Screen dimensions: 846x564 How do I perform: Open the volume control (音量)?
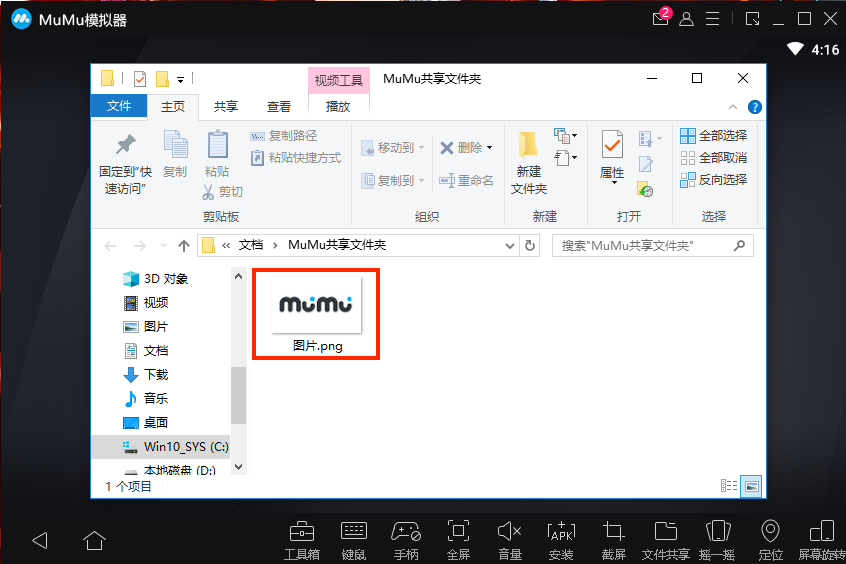pos(509,541)
